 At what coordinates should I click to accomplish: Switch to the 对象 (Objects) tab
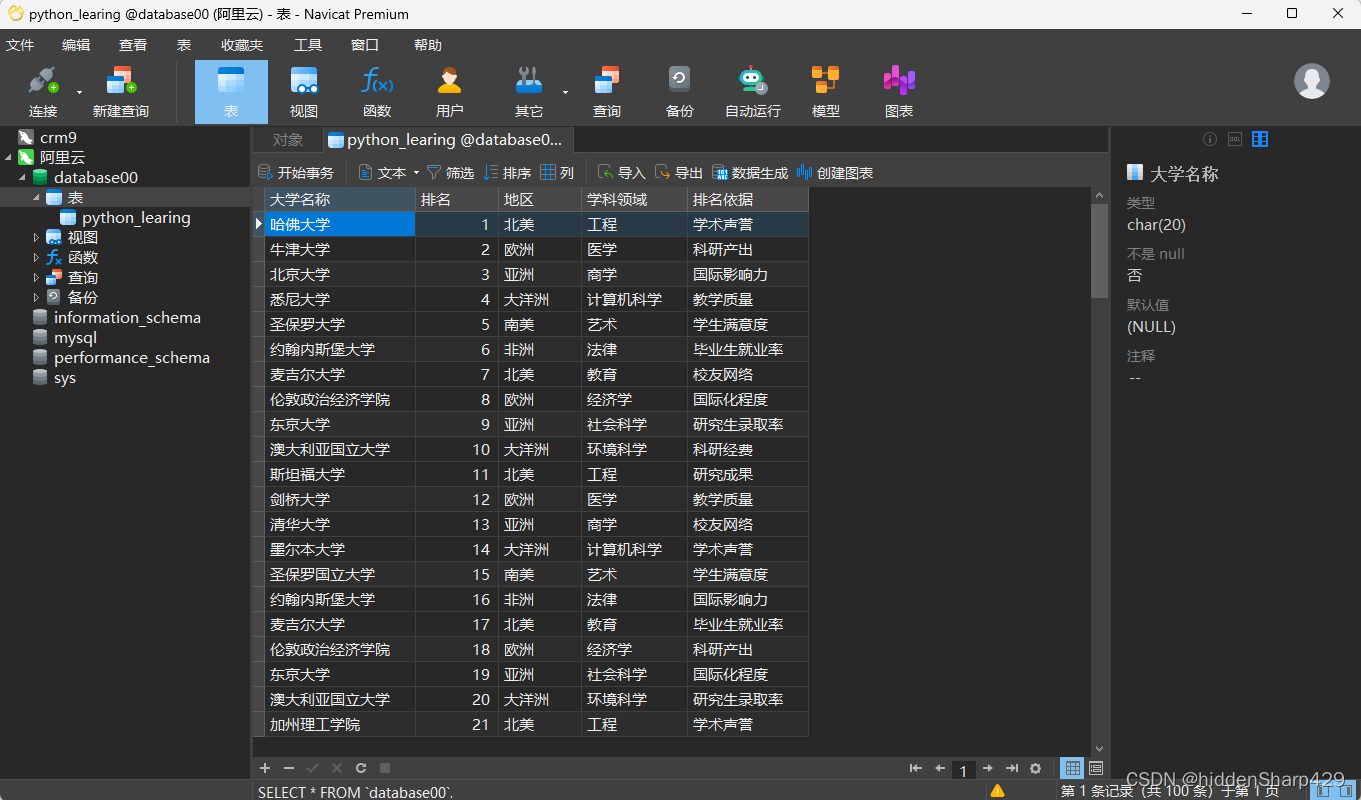[x=288, y=140]
